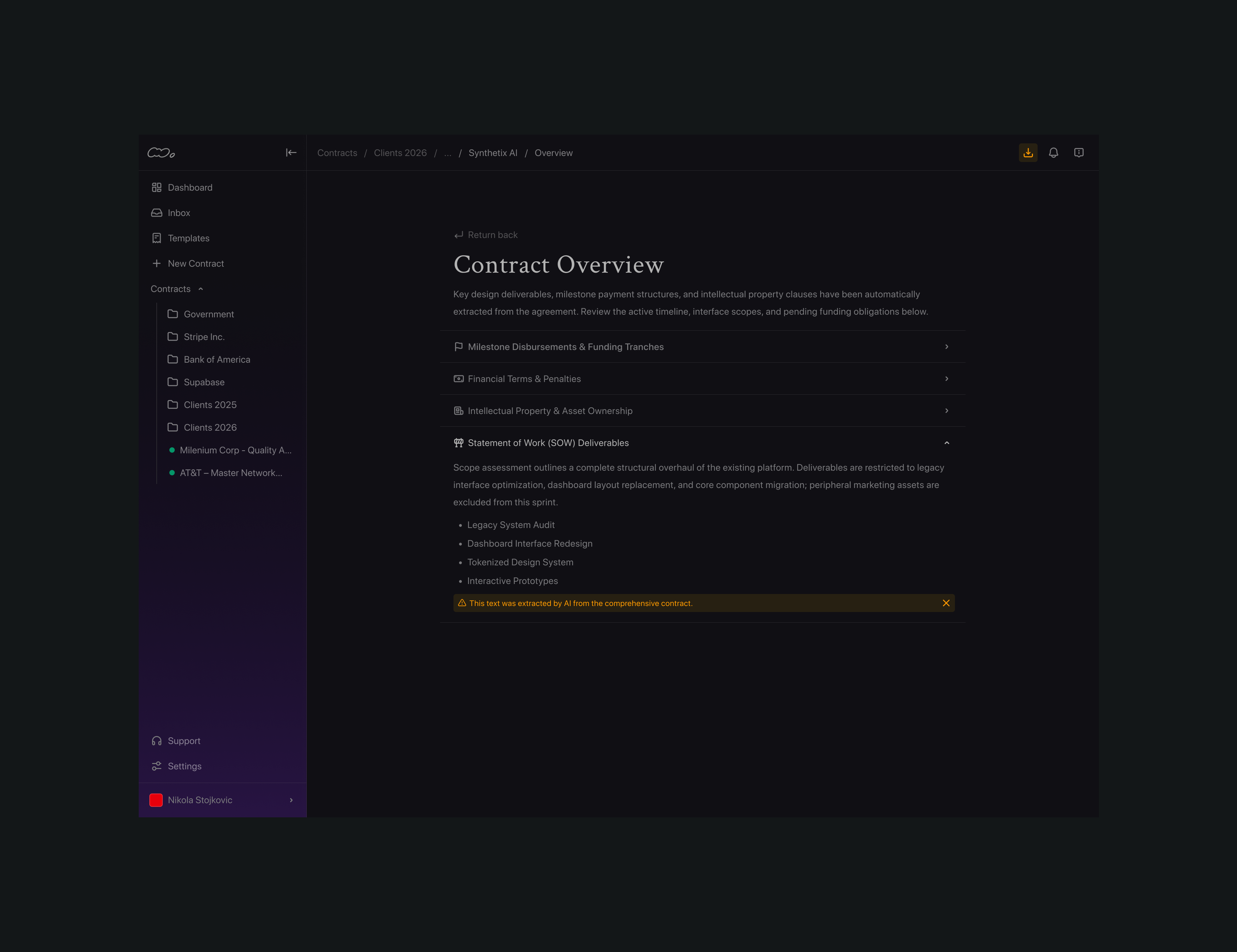
Task: Click Intellectual Property & Asset Ownership title
Action: coord(550,411)
